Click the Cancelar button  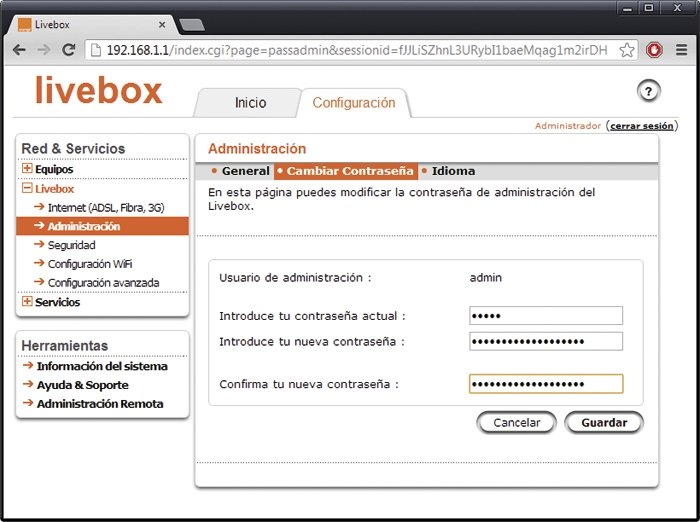pyautogui.click(x=517, y=422)
